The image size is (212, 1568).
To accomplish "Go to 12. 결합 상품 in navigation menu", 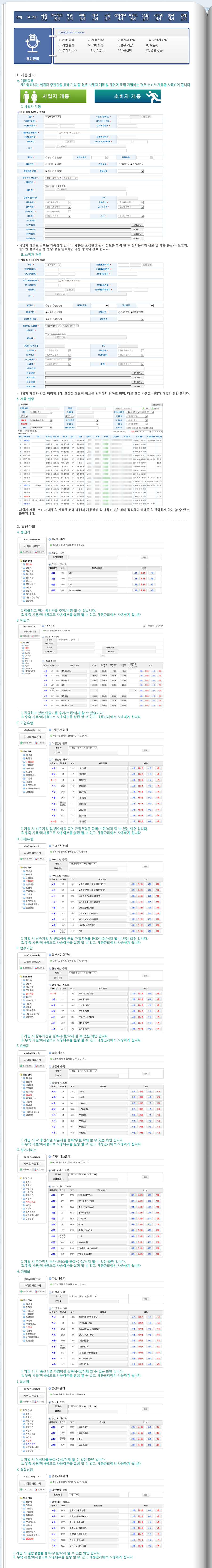I will click(x=154, y=51).
